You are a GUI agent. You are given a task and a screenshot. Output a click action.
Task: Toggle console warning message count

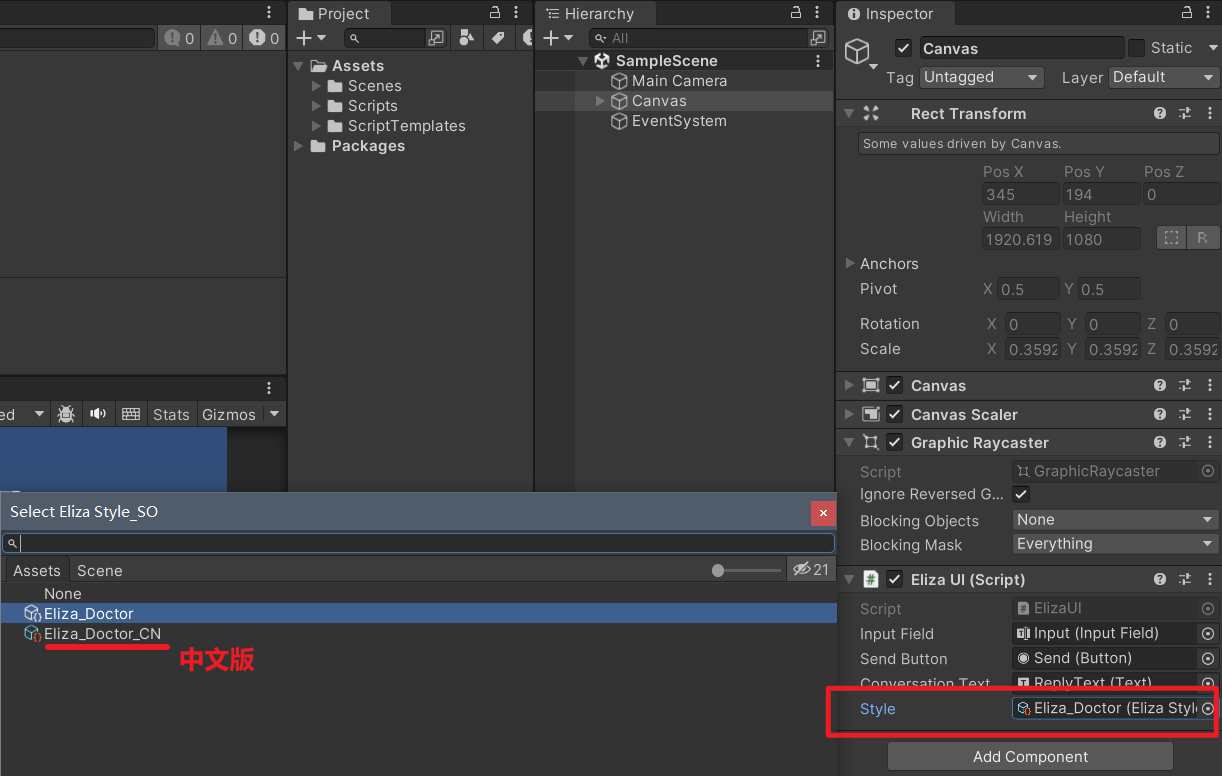(x=222, y=38)
